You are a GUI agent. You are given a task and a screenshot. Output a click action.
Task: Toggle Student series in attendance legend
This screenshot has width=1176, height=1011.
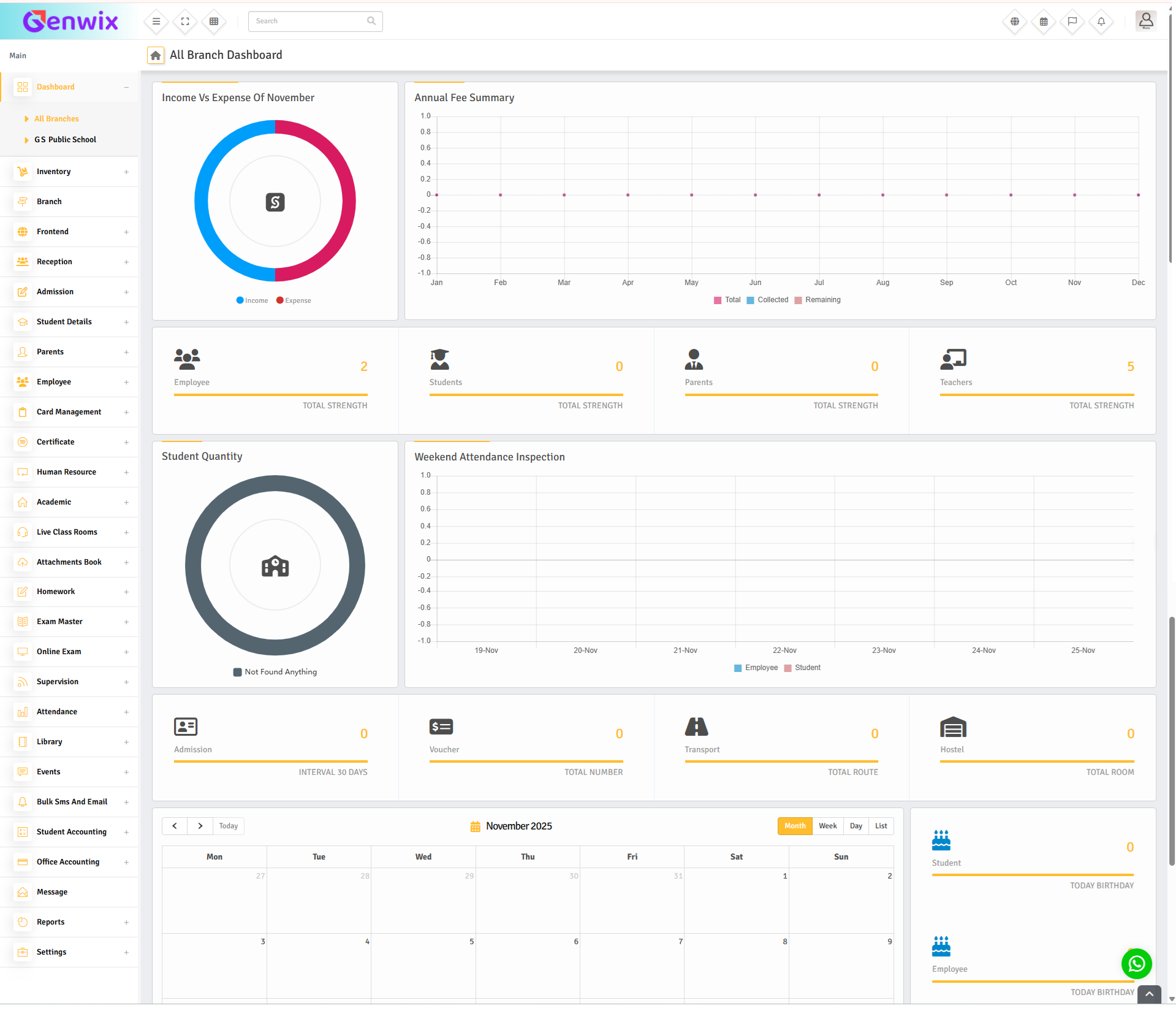pyautogui.click(x=802, y=668)
